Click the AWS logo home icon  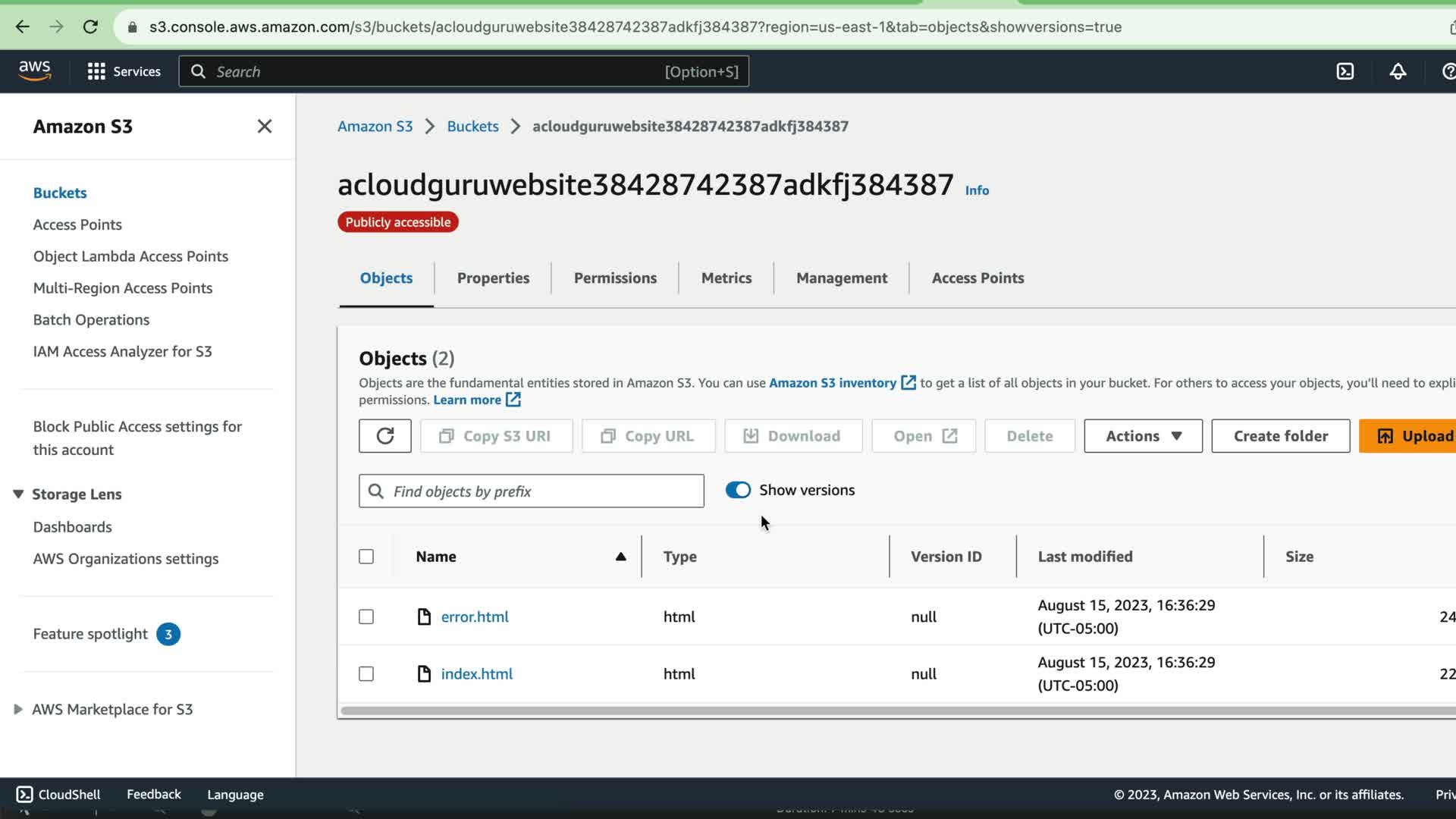(x=35, y=71)
